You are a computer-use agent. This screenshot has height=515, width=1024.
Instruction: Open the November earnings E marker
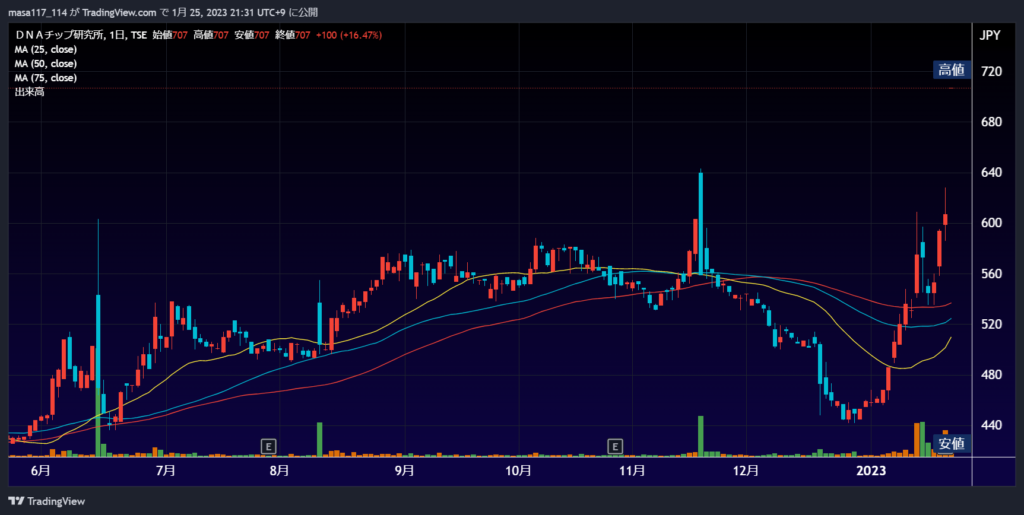click(614, 446)
